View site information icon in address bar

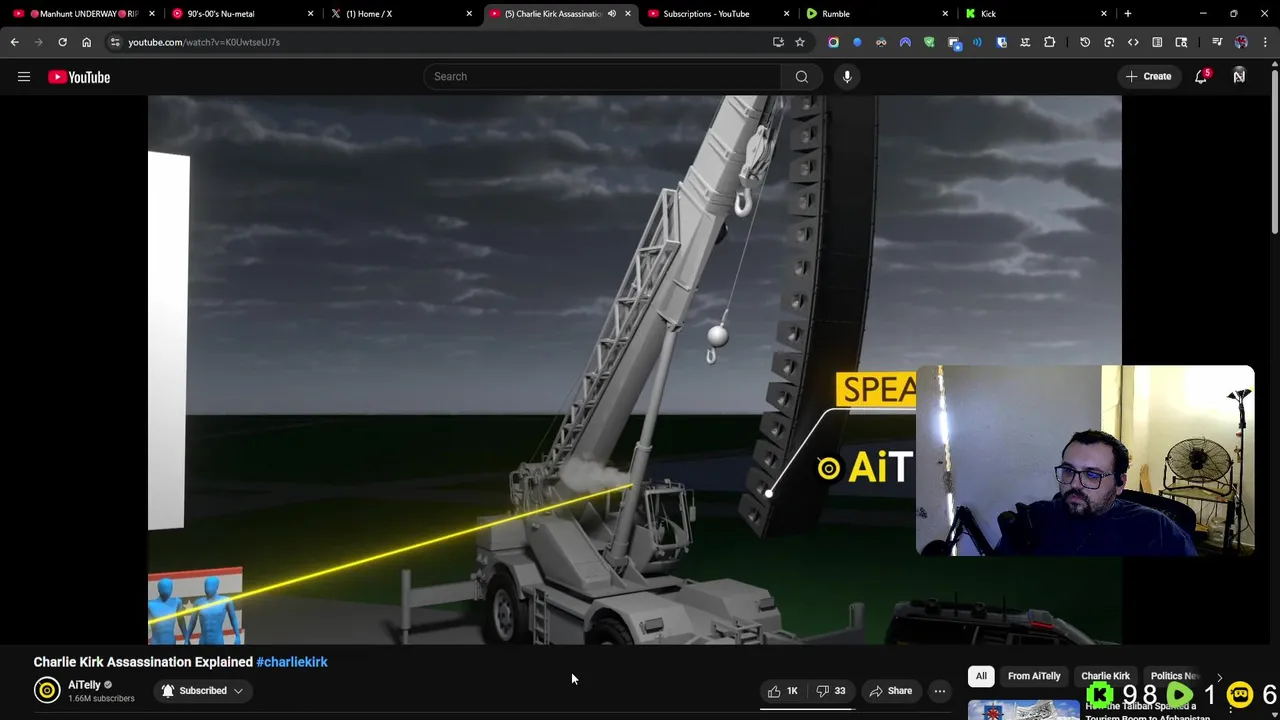click(x=115, y=42)
